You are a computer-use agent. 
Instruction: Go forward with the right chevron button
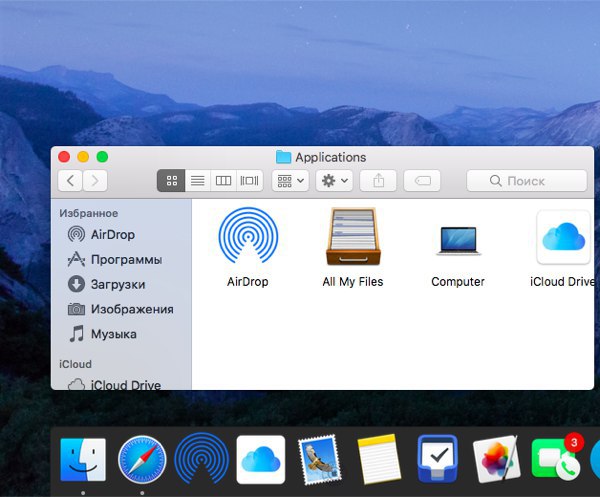pyautogui.click(x=95, y=181)
